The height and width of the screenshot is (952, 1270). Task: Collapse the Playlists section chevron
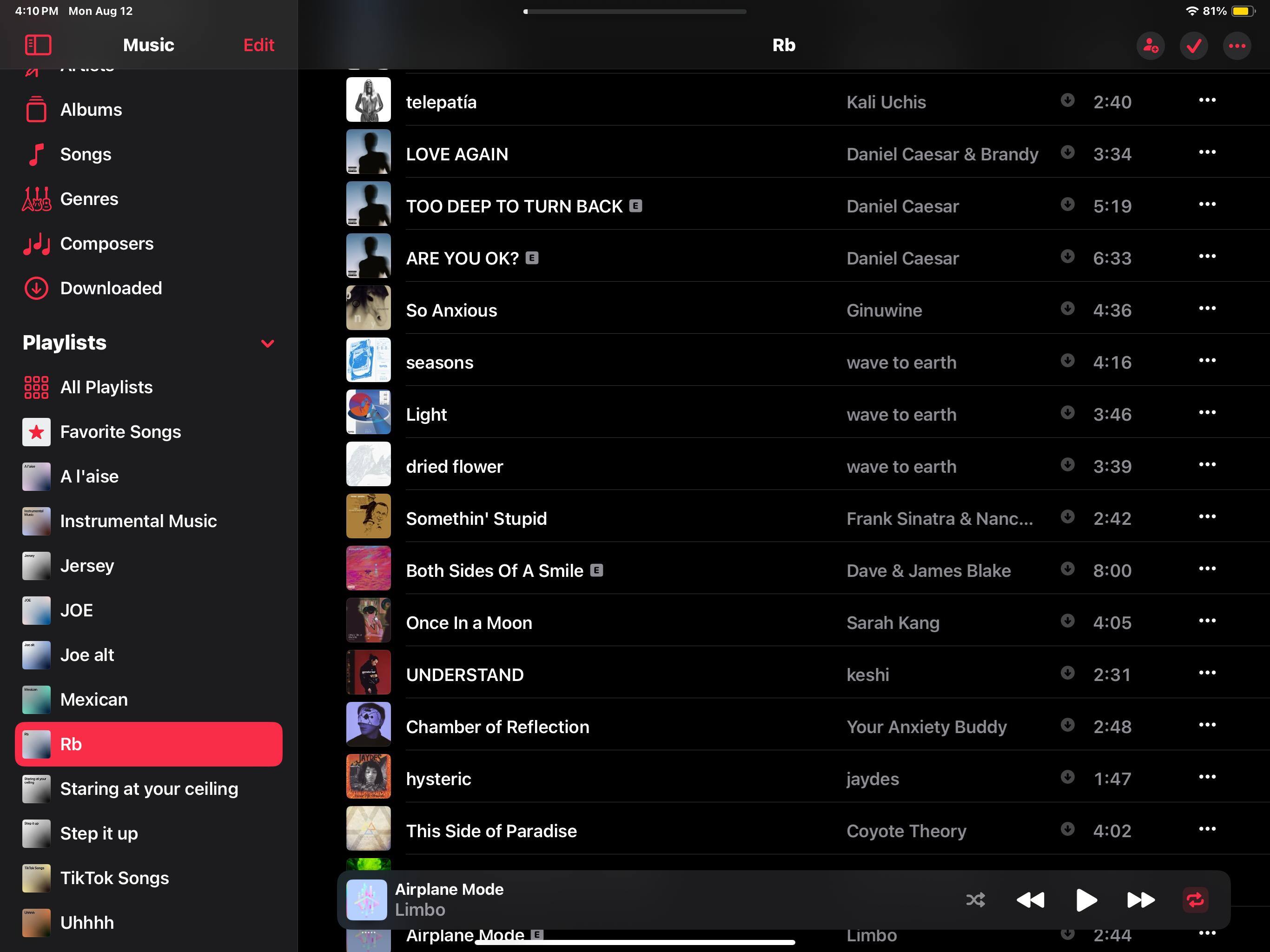pos(267,344)
